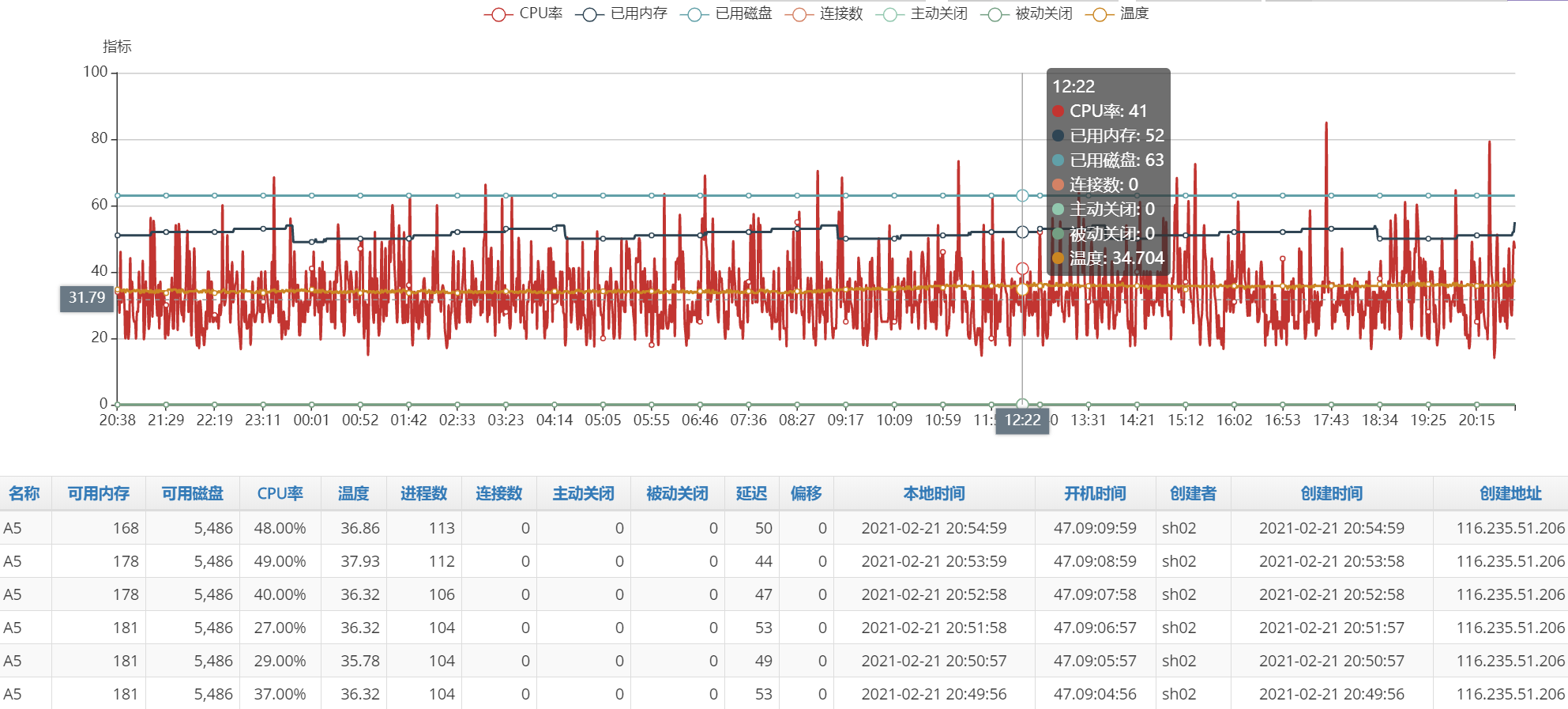
Task: Click the 本地时间 column header
Action: pyautogui.click(x=934, y=494)
